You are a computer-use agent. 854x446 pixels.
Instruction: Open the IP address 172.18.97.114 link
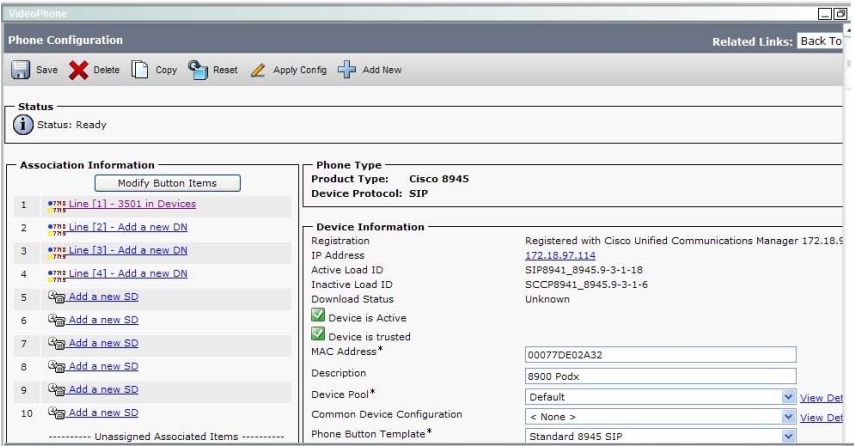(560, 255)
